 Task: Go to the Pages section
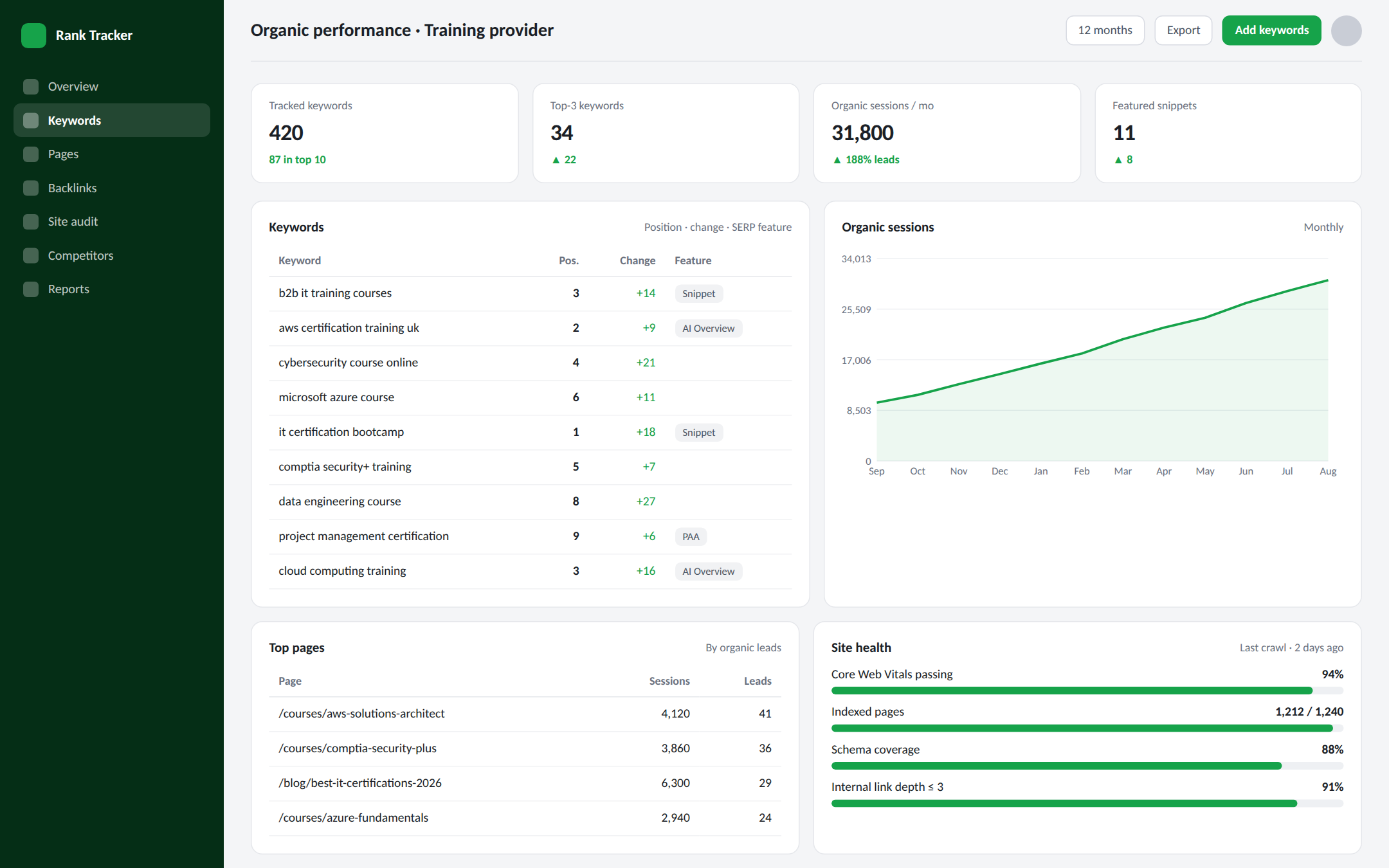tap(112, 154)
